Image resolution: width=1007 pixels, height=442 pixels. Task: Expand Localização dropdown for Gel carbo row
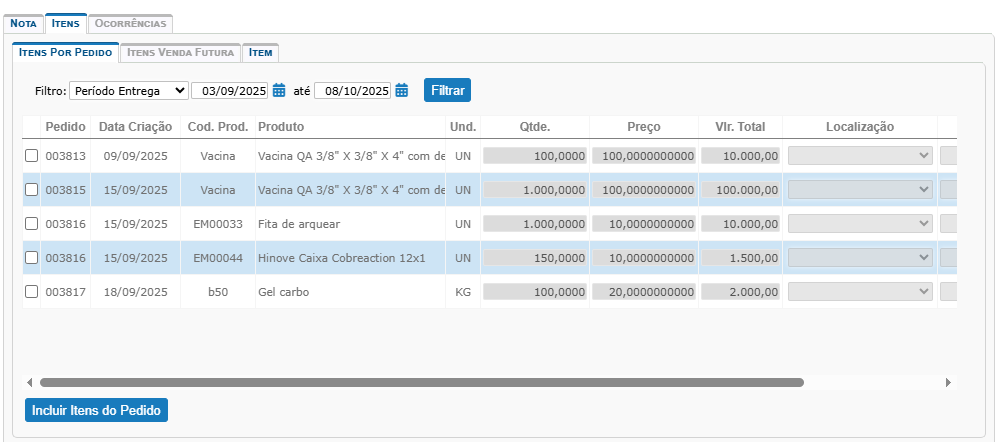860,291
